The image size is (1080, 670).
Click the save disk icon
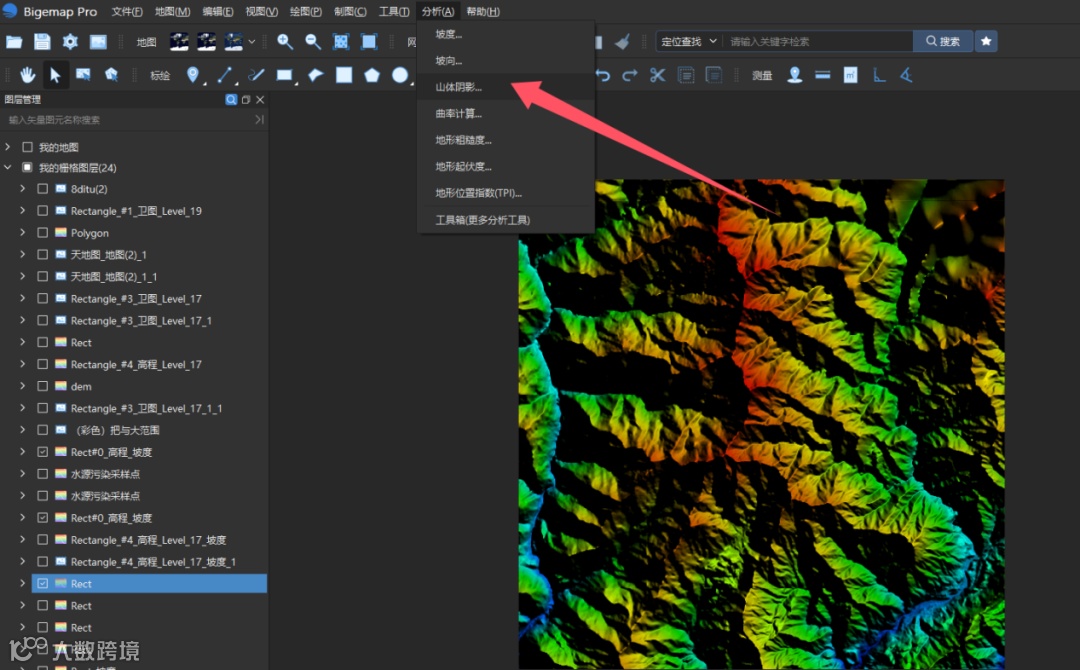pyautogui.click(x=42, y=41)
